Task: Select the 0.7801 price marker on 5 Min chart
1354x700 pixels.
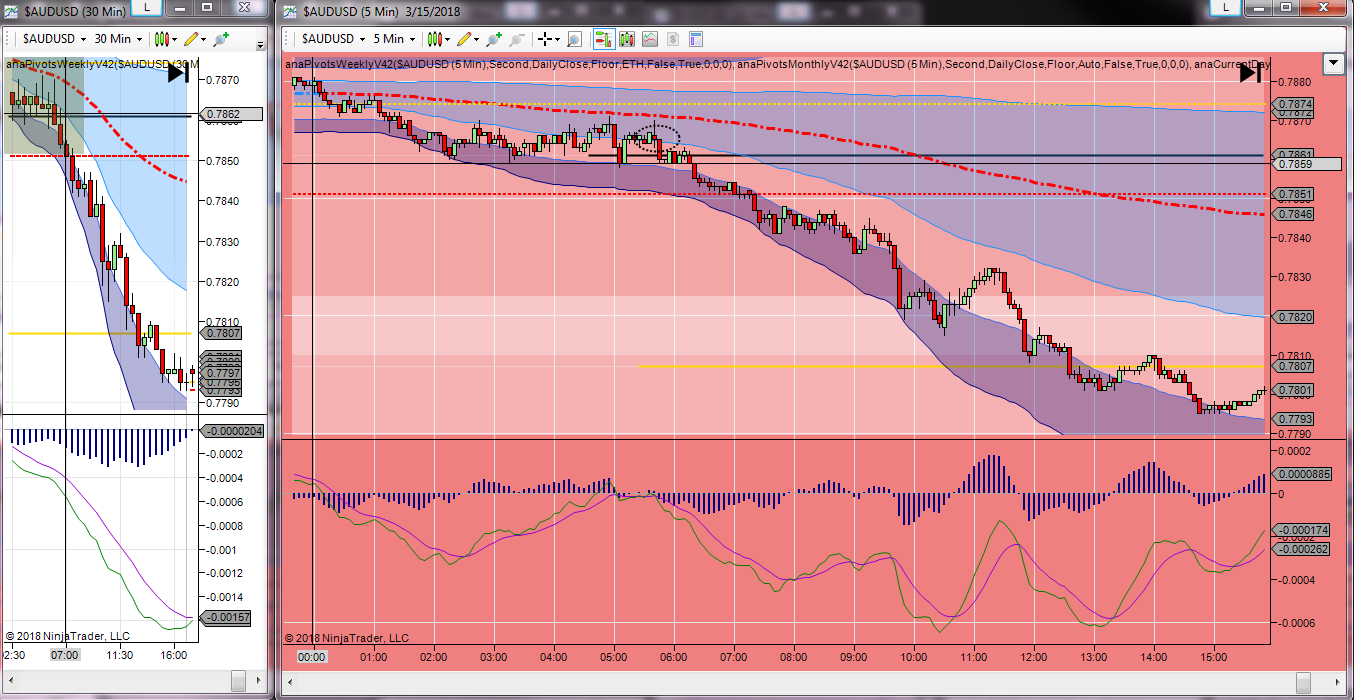Action: 1294,390
